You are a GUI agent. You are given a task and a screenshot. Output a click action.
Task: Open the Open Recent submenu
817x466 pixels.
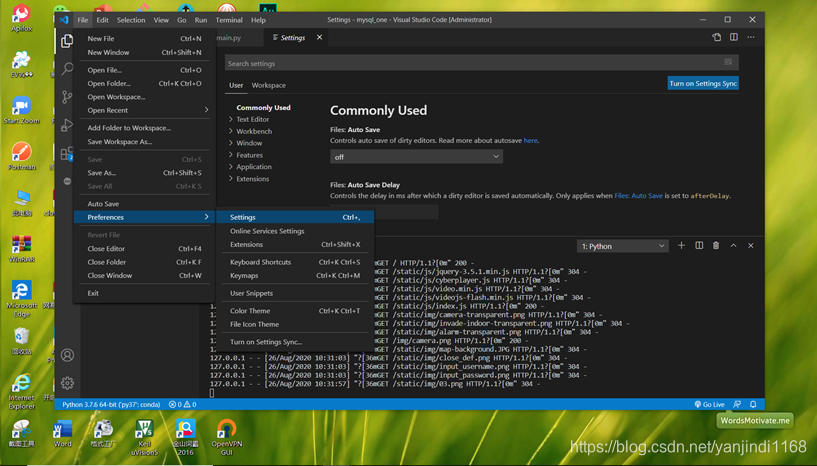[145, 110]
